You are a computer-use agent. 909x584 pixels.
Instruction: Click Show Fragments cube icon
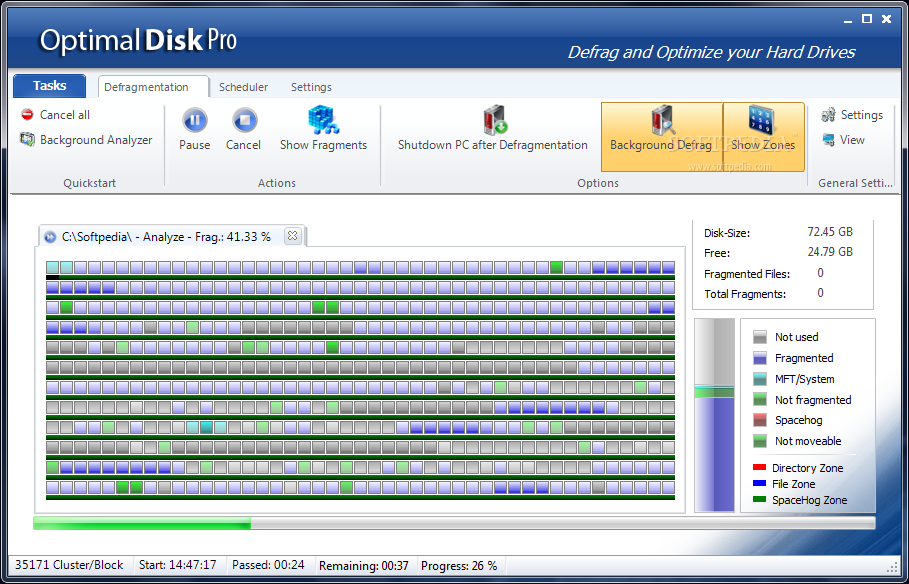click(x=323, y=120)
